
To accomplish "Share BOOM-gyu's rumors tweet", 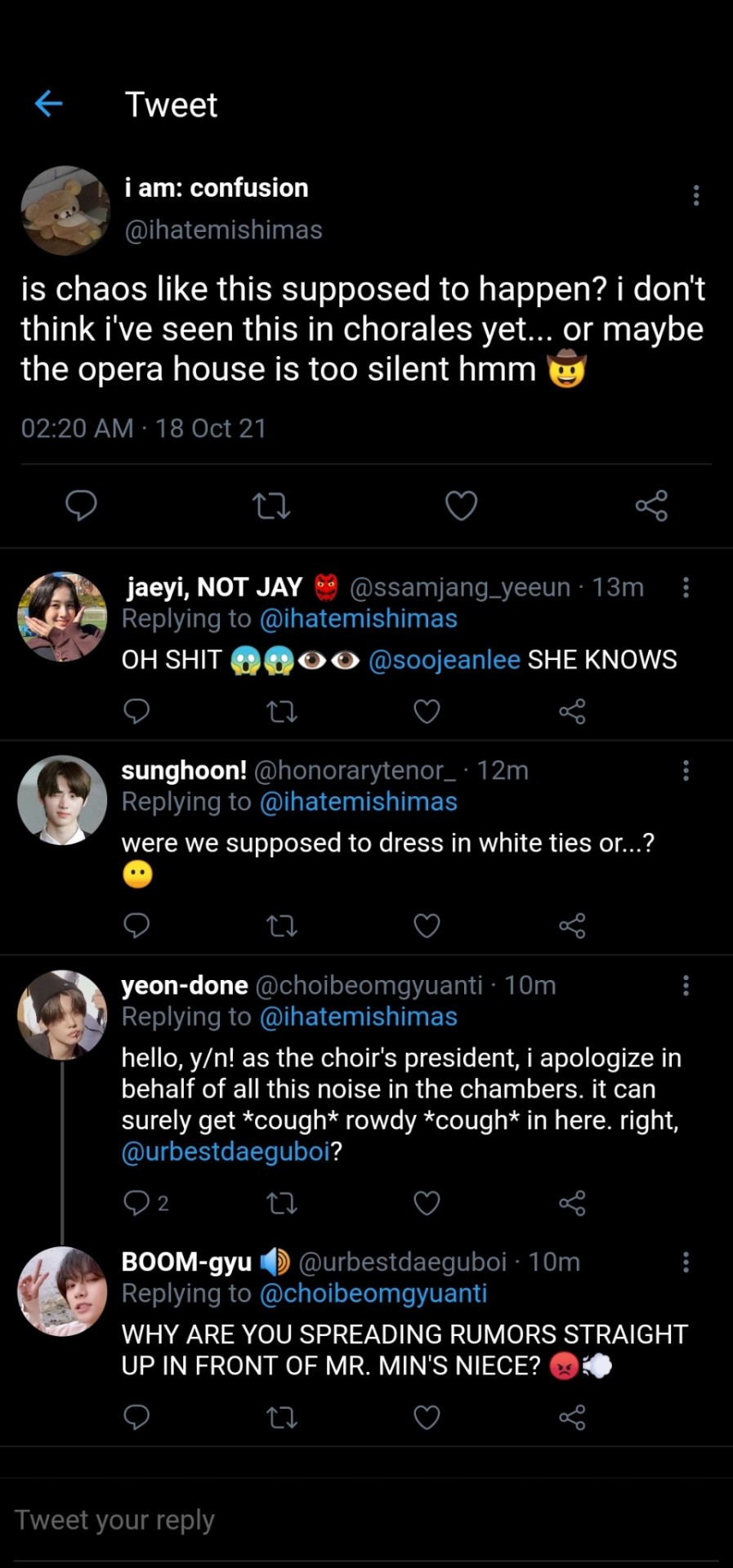I will [572, 1417].
